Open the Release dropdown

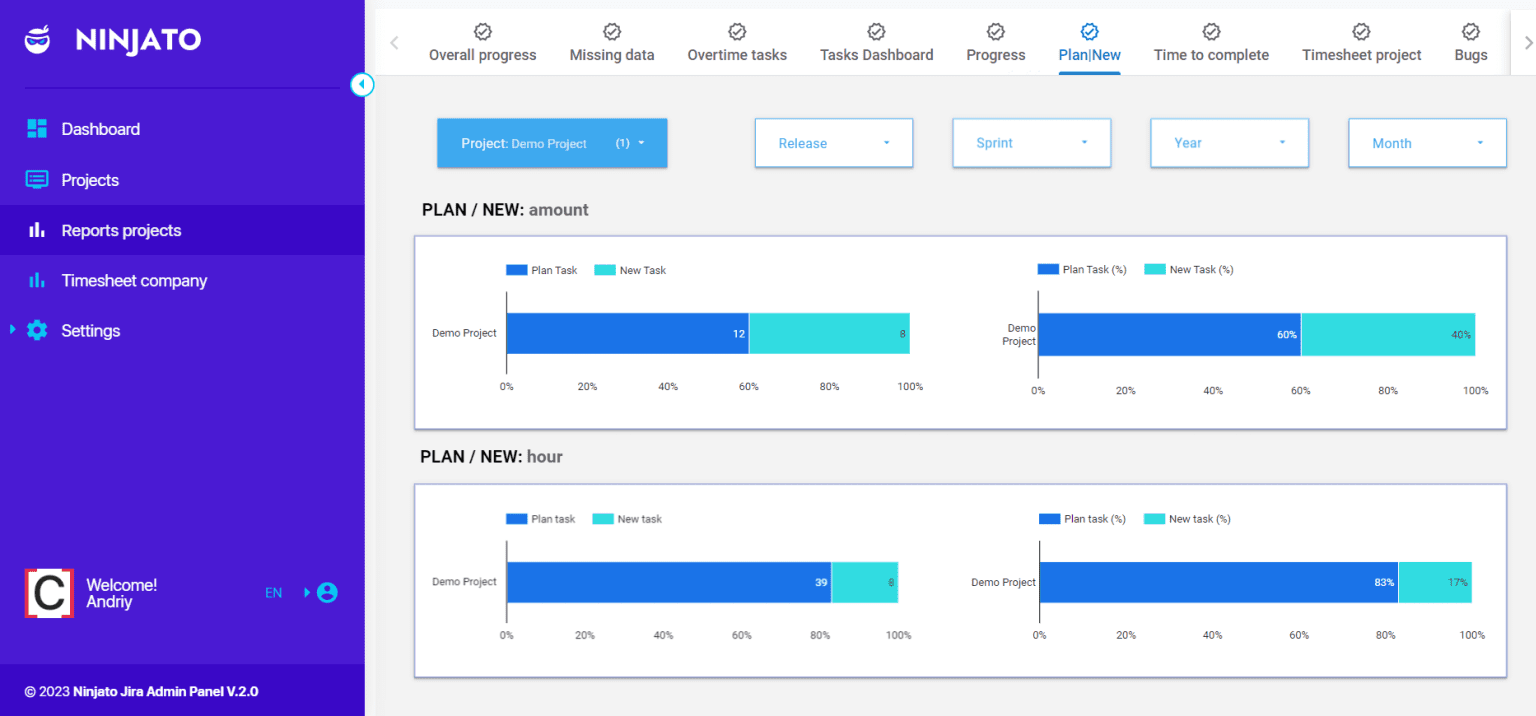(x=833, y=143)
